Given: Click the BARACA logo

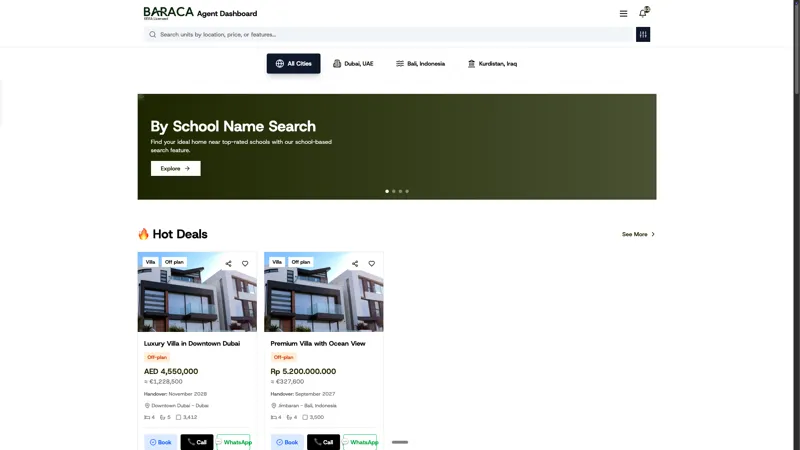Looking at the screenshot, I should [x=168, y=13].
